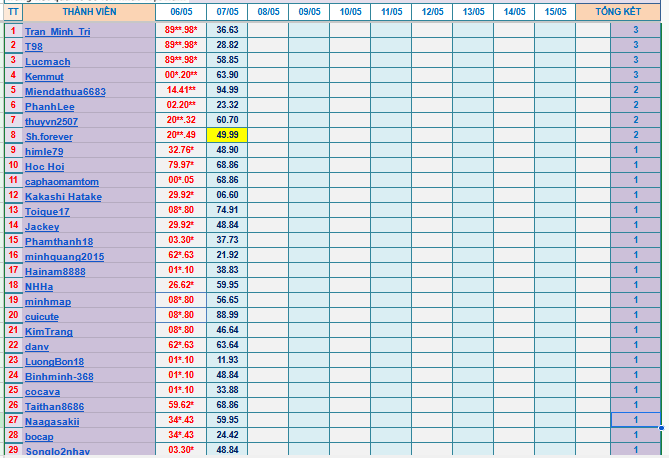Viewport: 669px width, 458px height.
Task: Select the 12/05 date header
Action: 432,12
